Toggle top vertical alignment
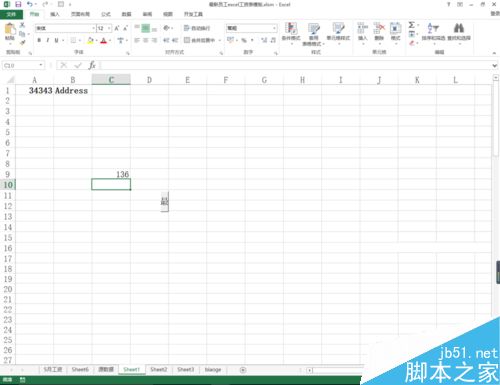The image size is (500, 385). tap(137, 28)
